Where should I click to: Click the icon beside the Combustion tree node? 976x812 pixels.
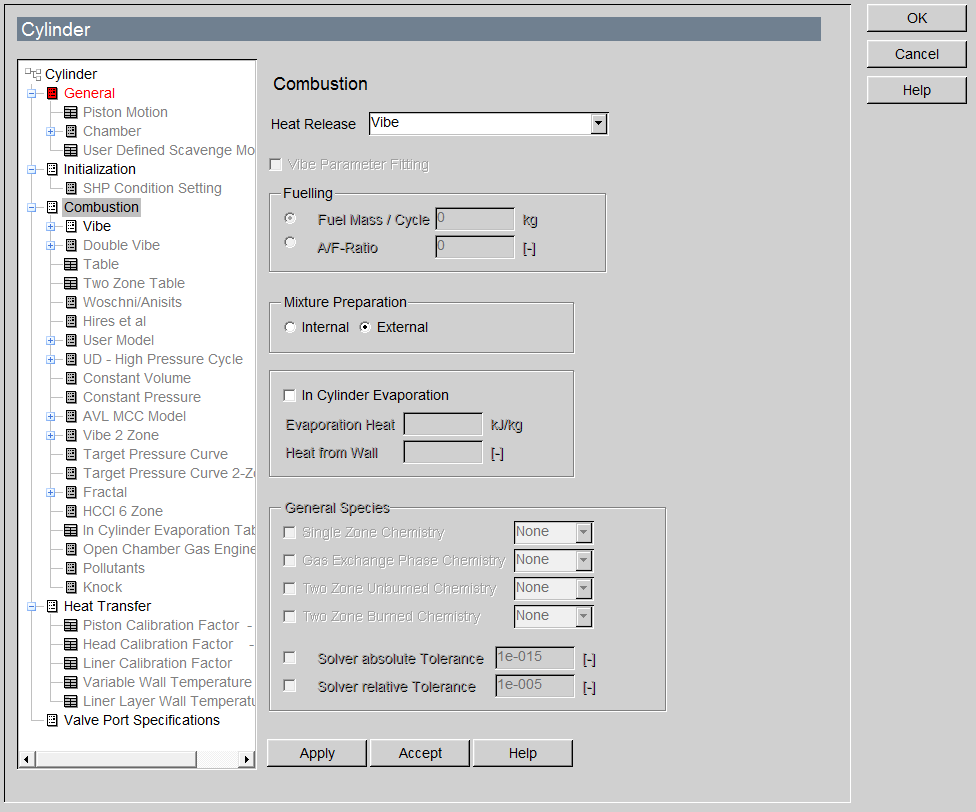[52, 207]
